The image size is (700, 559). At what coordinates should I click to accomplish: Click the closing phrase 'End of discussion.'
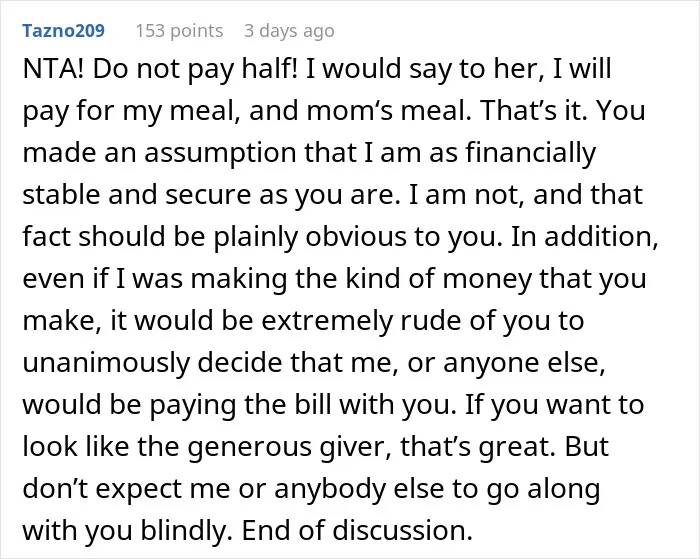(357, 530)
